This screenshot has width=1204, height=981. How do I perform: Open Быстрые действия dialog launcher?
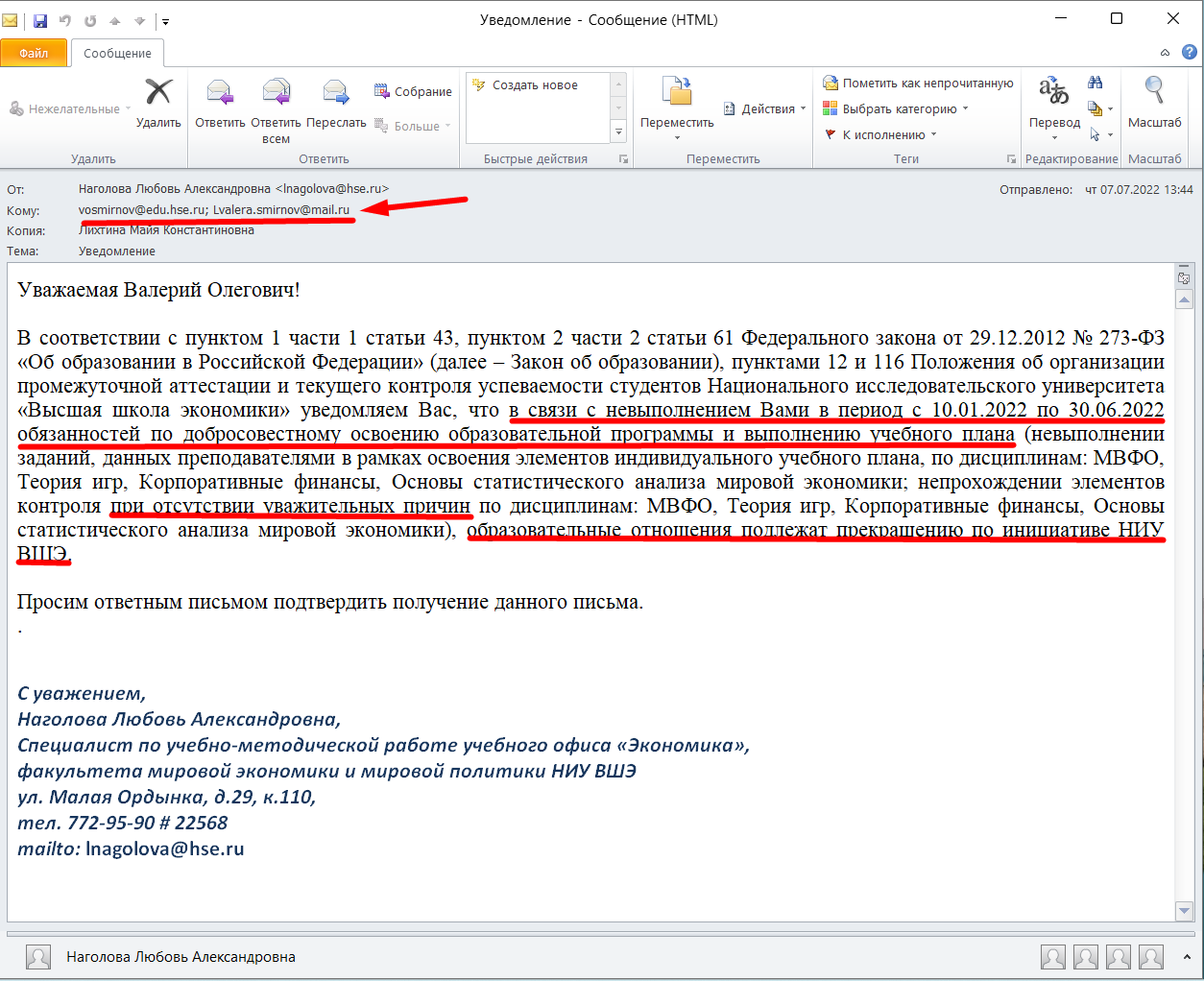click(x=623, y=159)
